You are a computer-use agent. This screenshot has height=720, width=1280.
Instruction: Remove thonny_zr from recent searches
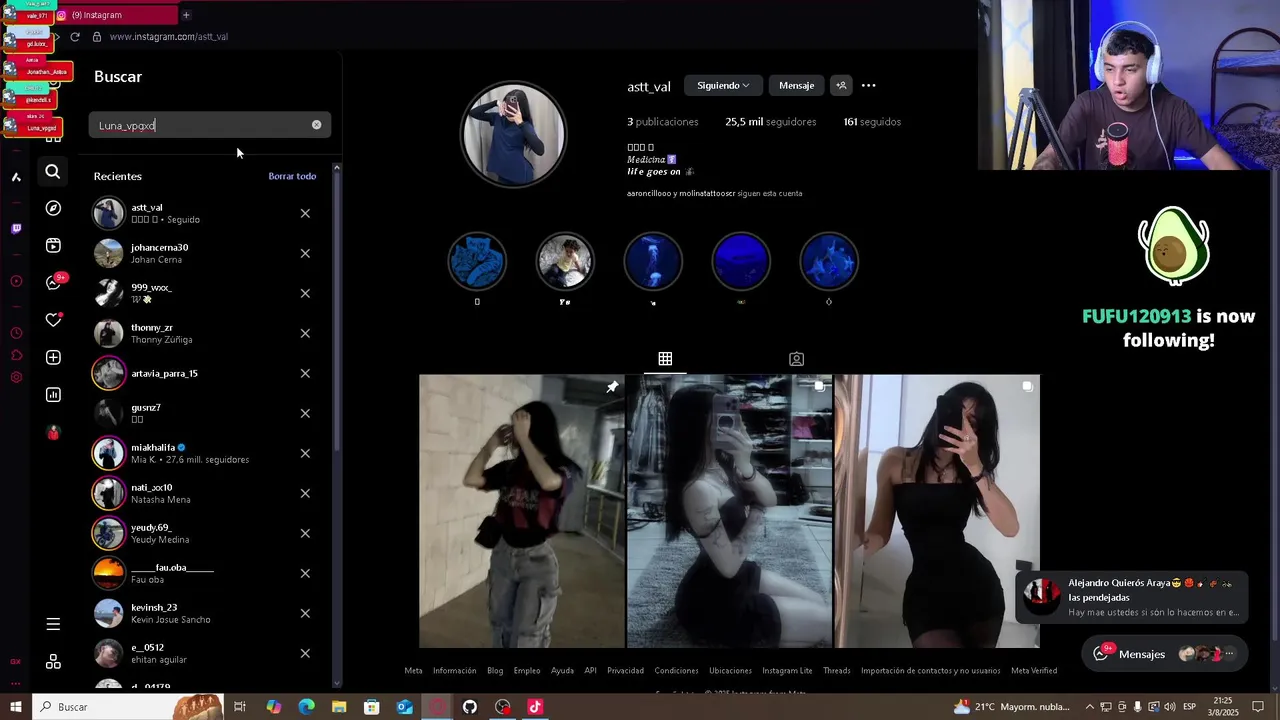tap(305, 333)
